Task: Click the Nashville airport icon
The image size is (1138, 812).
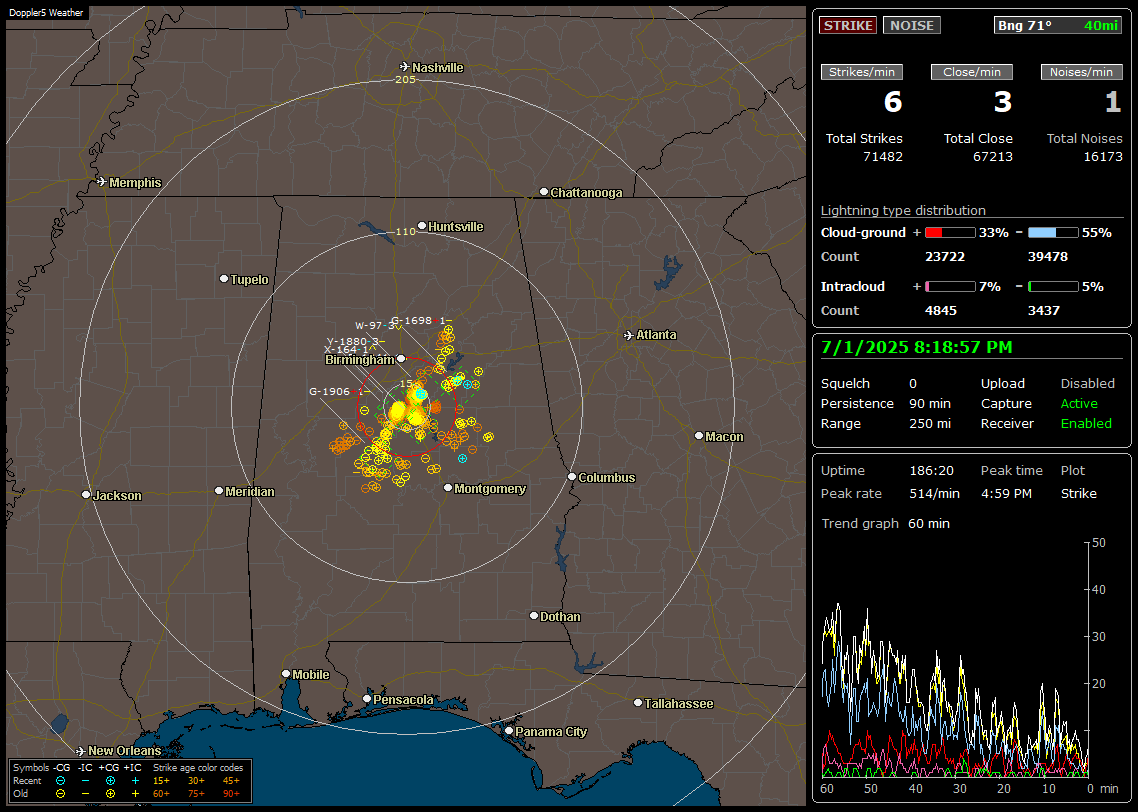Action: [x=405, y=67]
